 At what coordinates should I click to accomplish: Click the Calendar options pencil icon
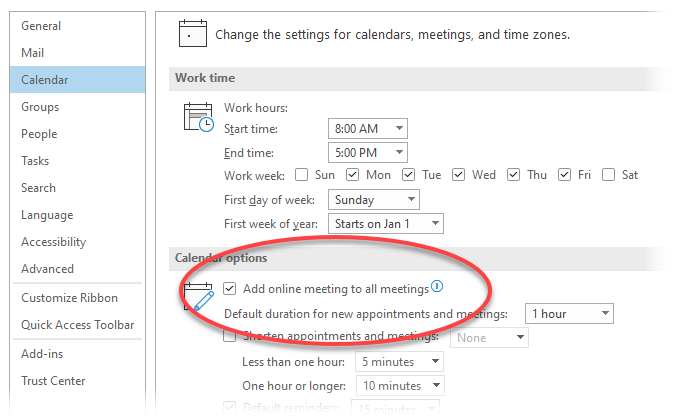[x=198, y=298]
